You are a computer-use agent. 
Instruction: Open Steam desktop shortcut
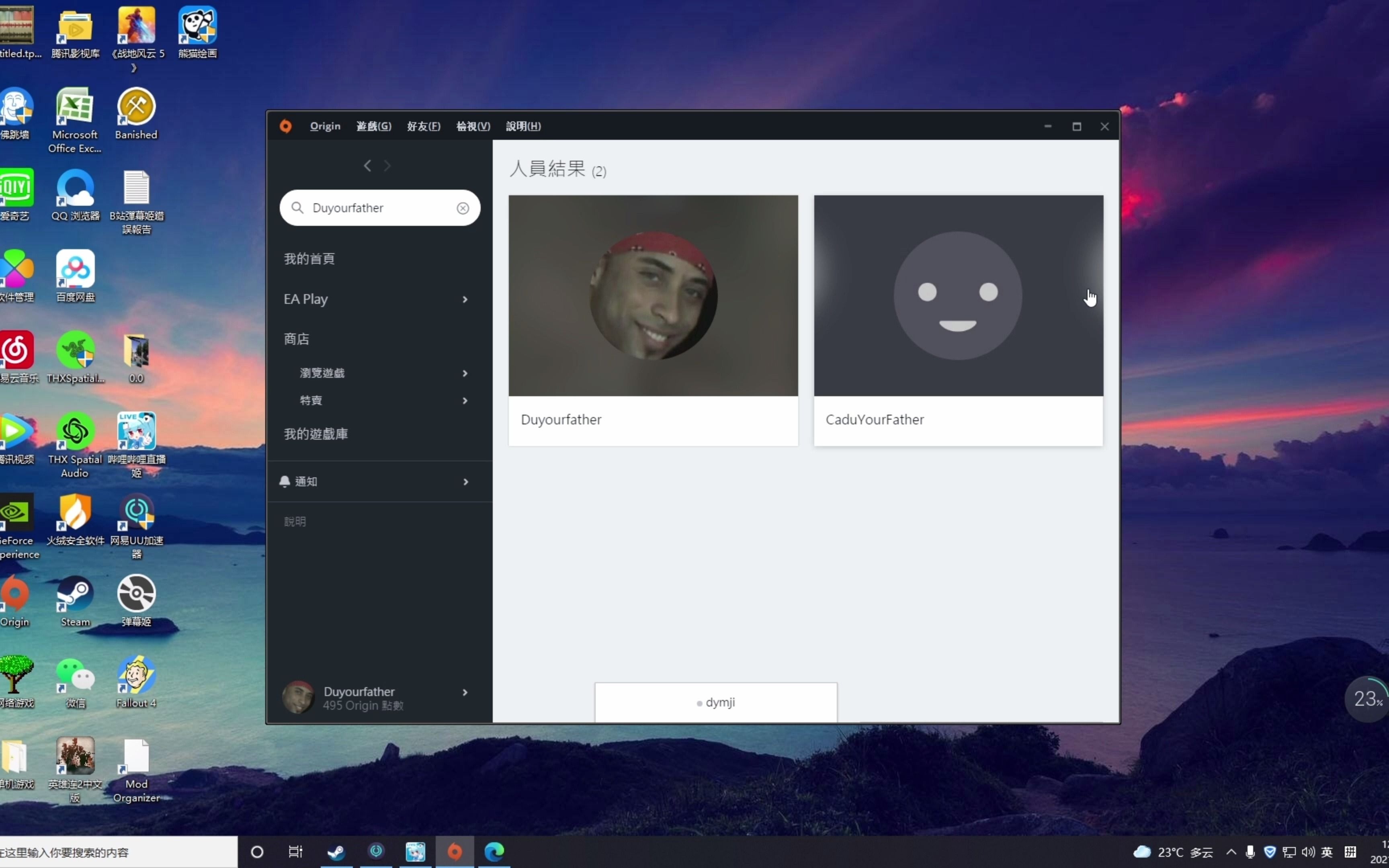coord(75,601)
